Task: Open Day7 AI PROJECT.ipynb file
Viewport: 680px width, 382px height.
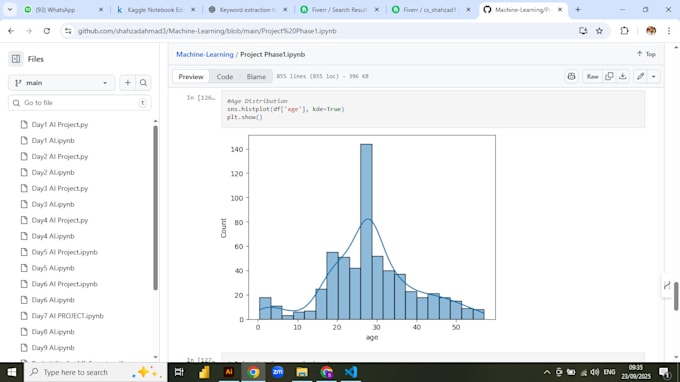Action: click(x=67, y=316)
